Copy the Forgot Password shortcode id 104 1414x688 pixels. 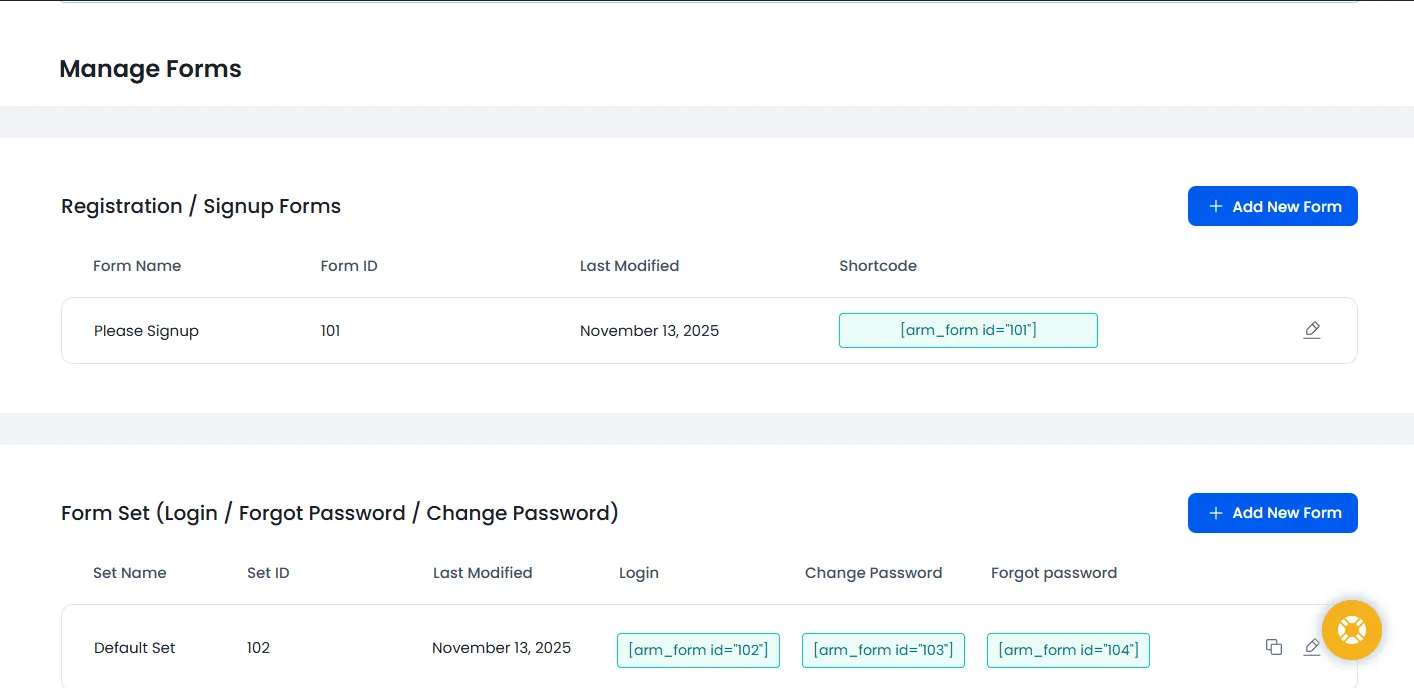1068,650
